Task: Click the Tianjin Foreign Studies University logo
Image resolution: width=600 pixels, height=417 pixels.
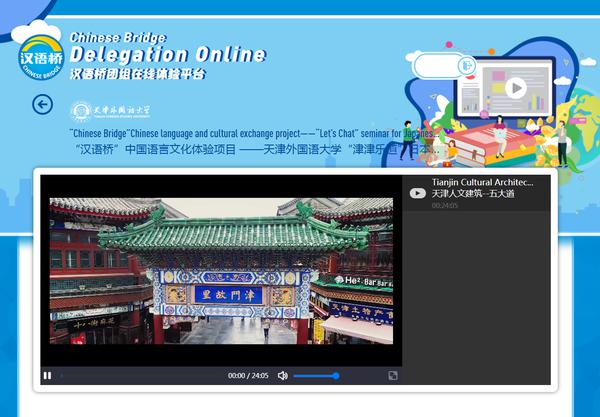Action: point(110,110)
